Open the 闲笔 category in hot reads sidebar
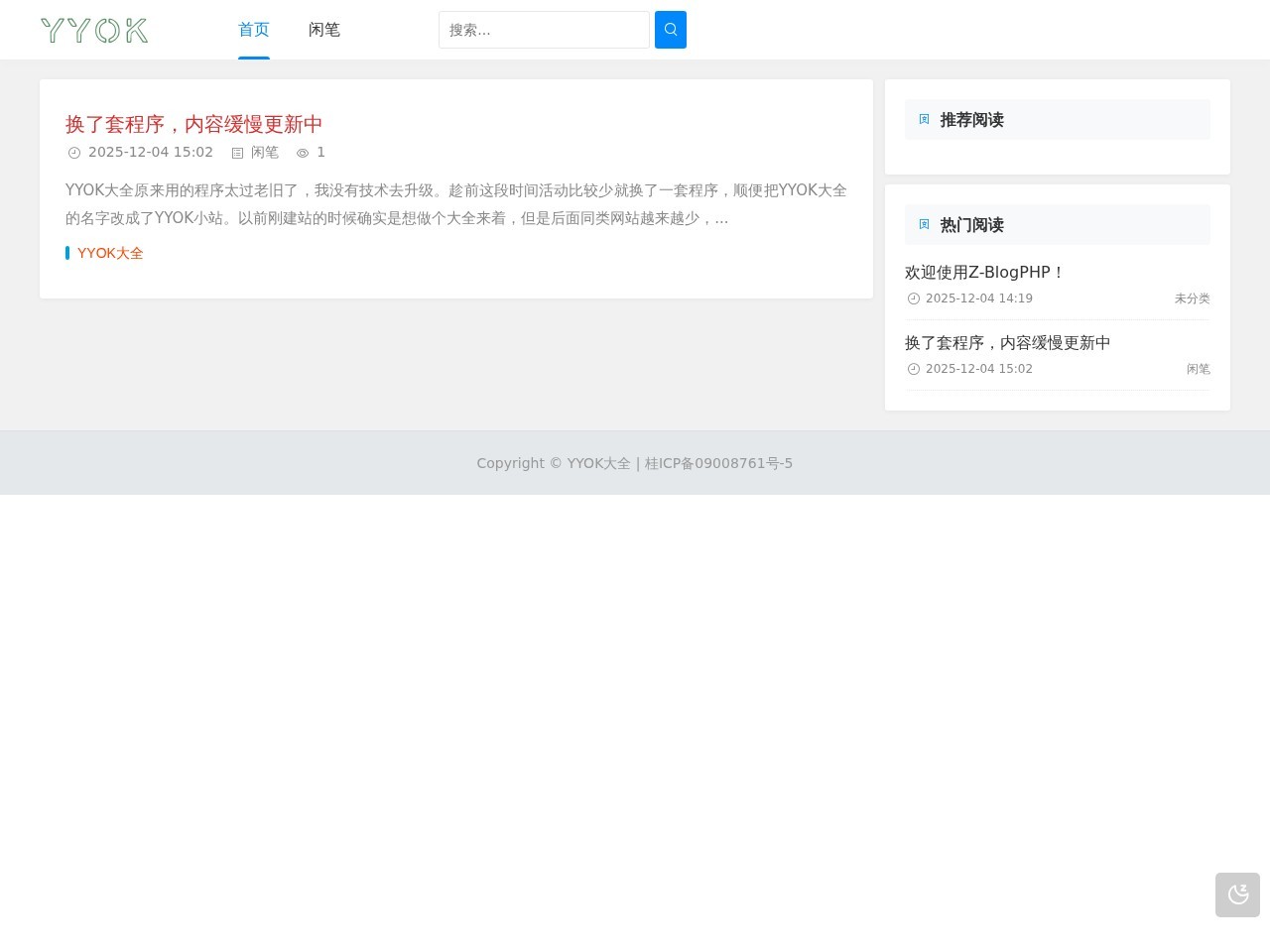 click(x=1199, y=369)
